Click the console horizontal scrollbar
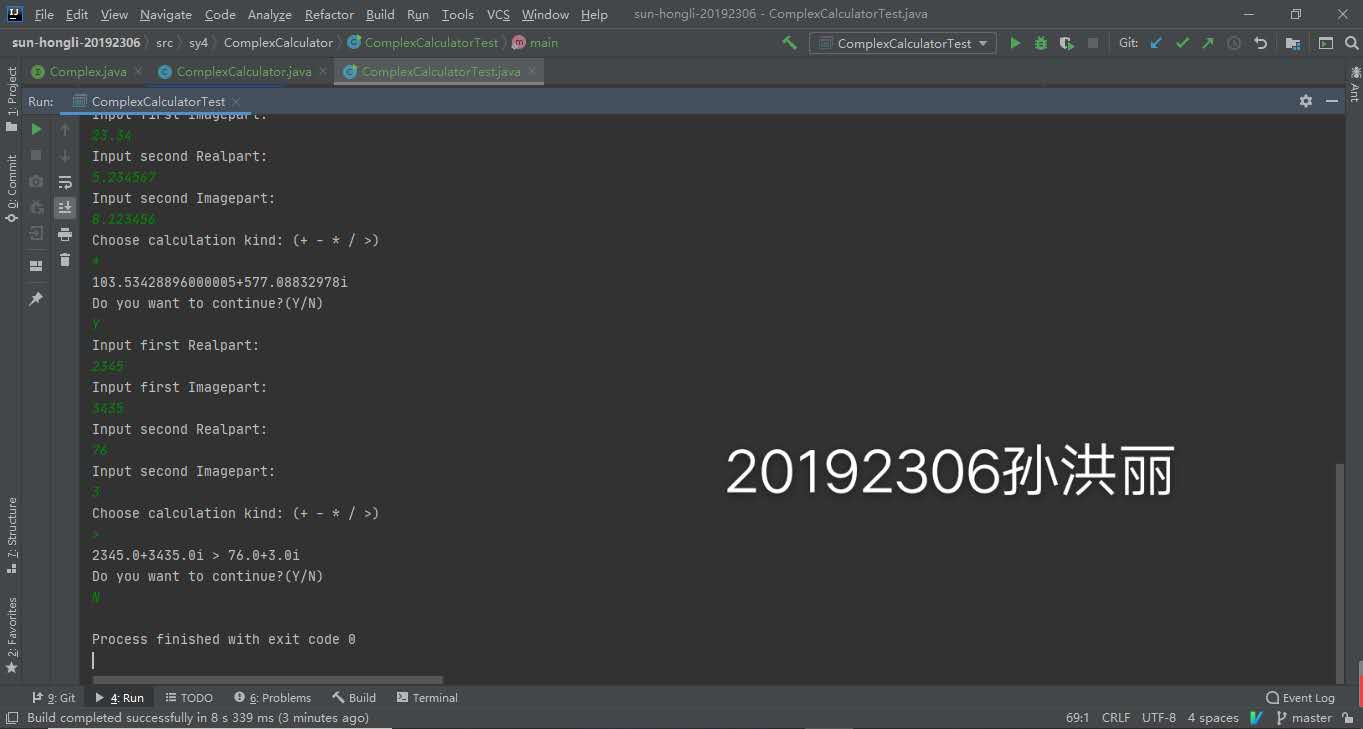 click(267, 680)
